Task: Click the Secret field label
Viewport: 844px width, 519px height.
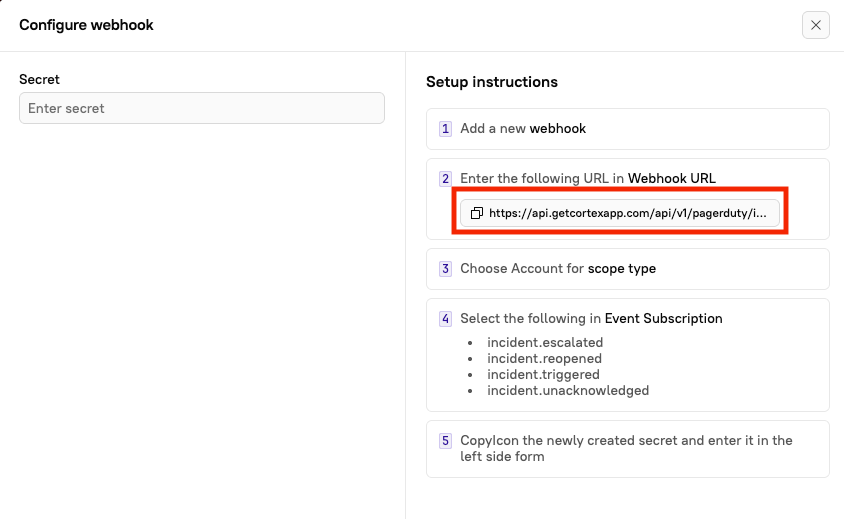Action: click(x=39, y=79)
